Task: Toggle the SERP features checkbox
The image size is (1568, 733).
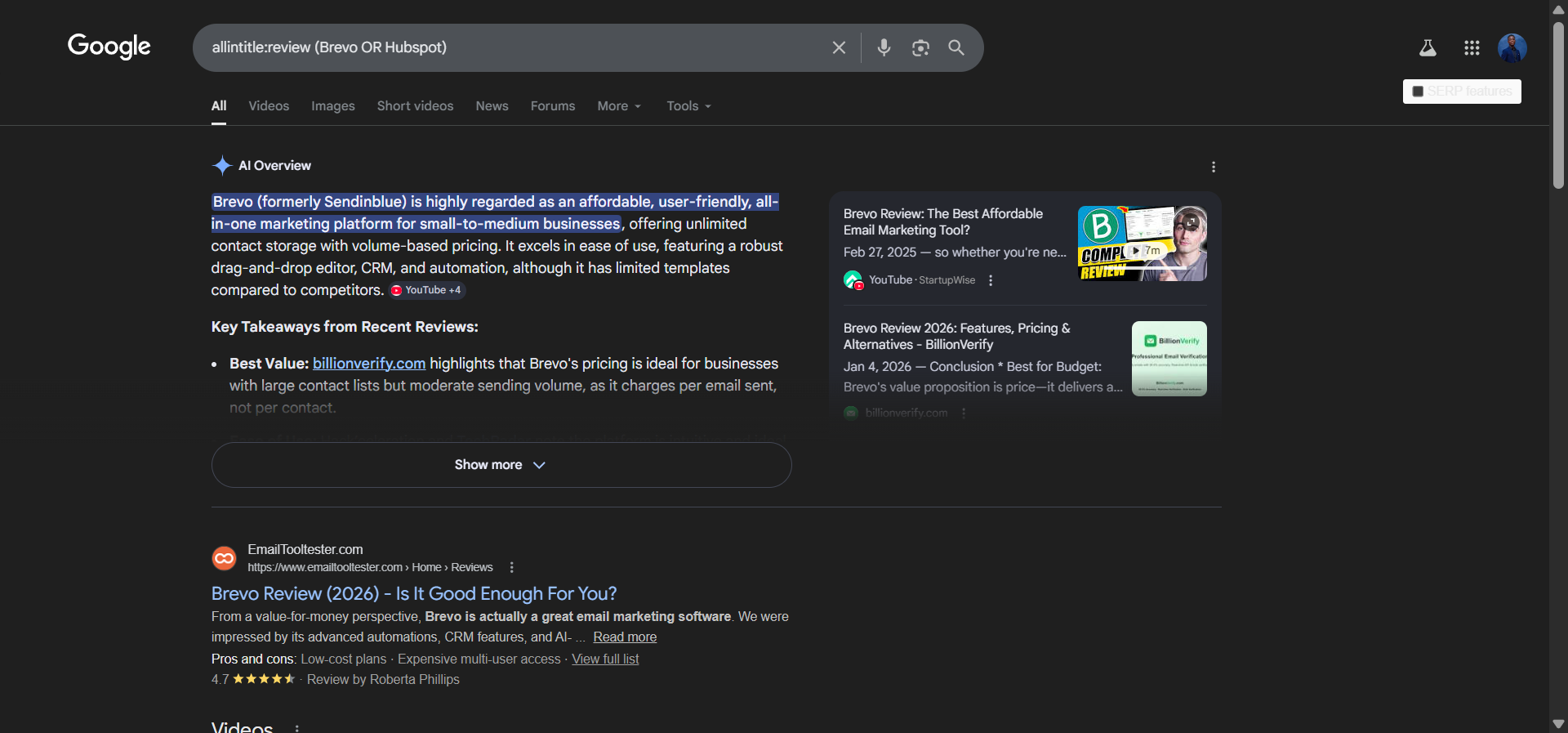Action: (1418, 92)
